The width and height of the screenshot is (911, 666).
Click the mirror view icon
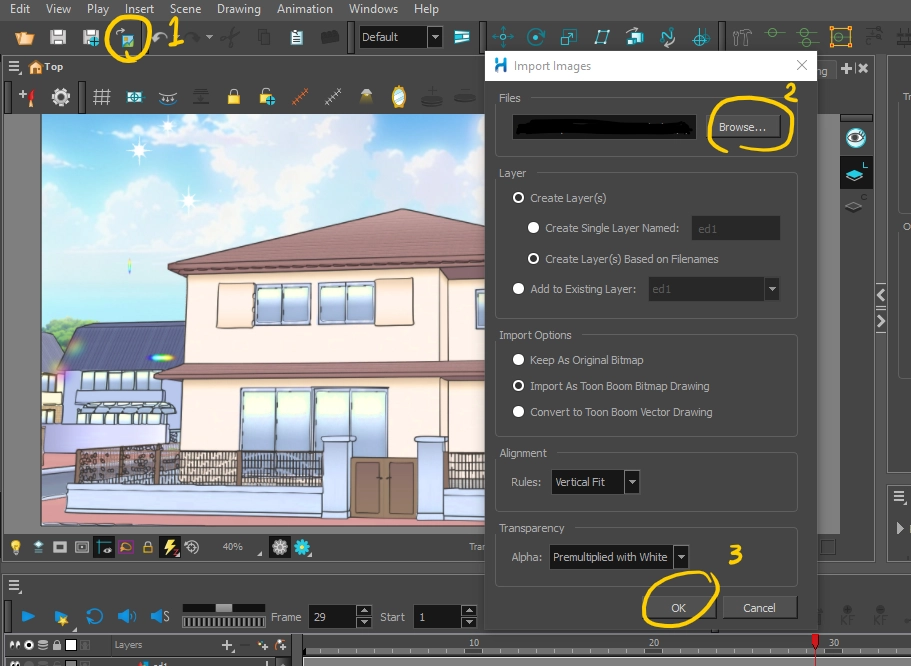click(399, 96)
